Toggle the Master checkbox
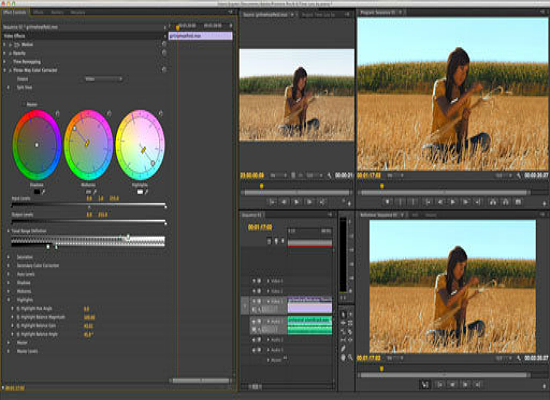This screenshot has width=550, height=400. pos(24,105)
